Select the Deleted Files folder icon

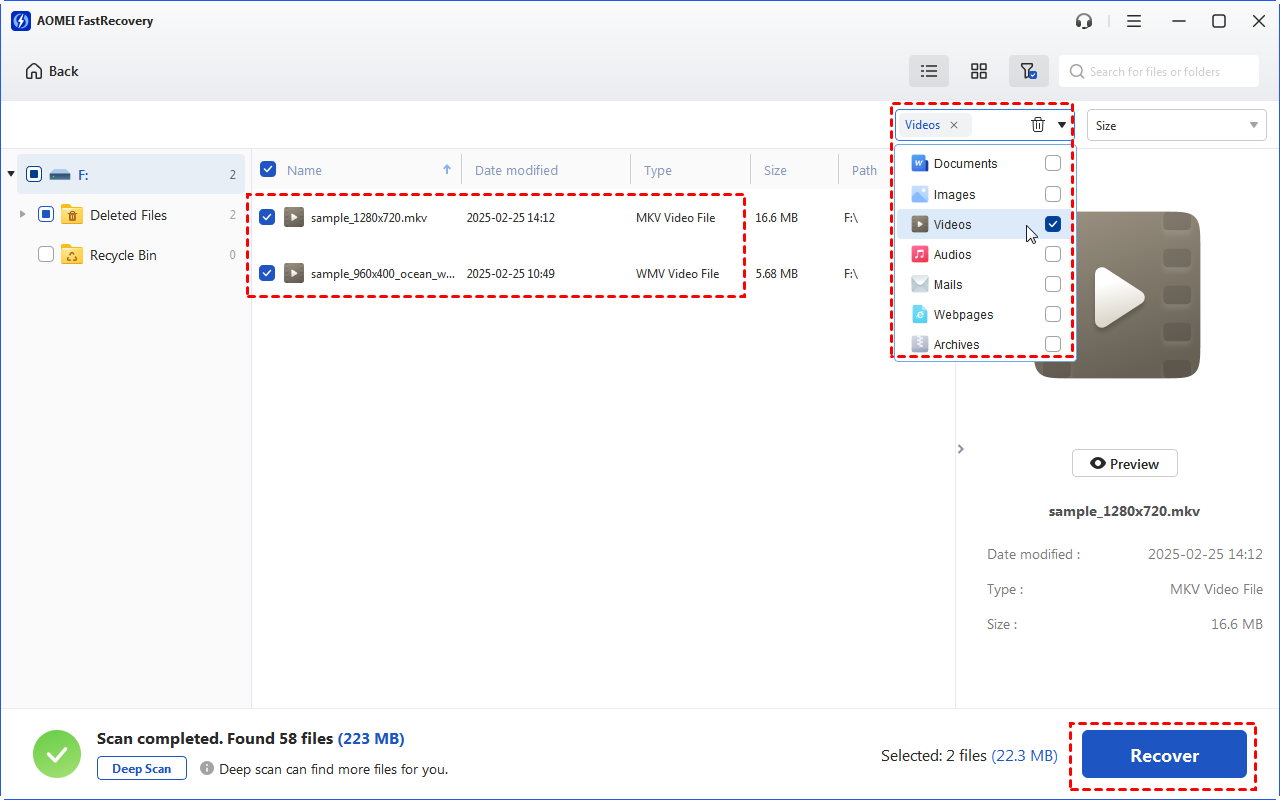click(72, 214)
